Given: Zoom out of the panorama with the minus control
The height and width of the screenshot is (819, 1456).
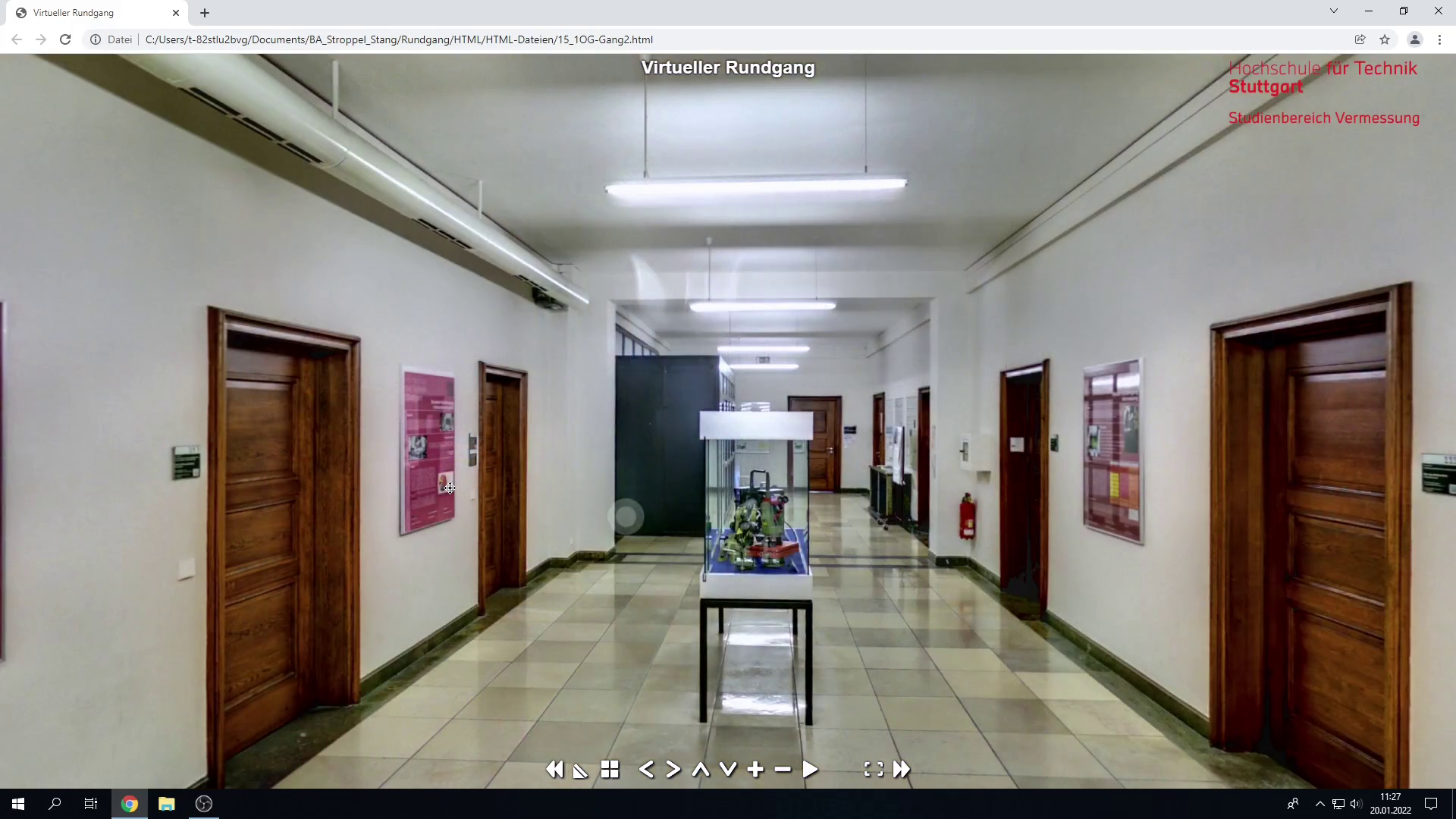Looking at the screenshot, I should (x=783, y=769).
